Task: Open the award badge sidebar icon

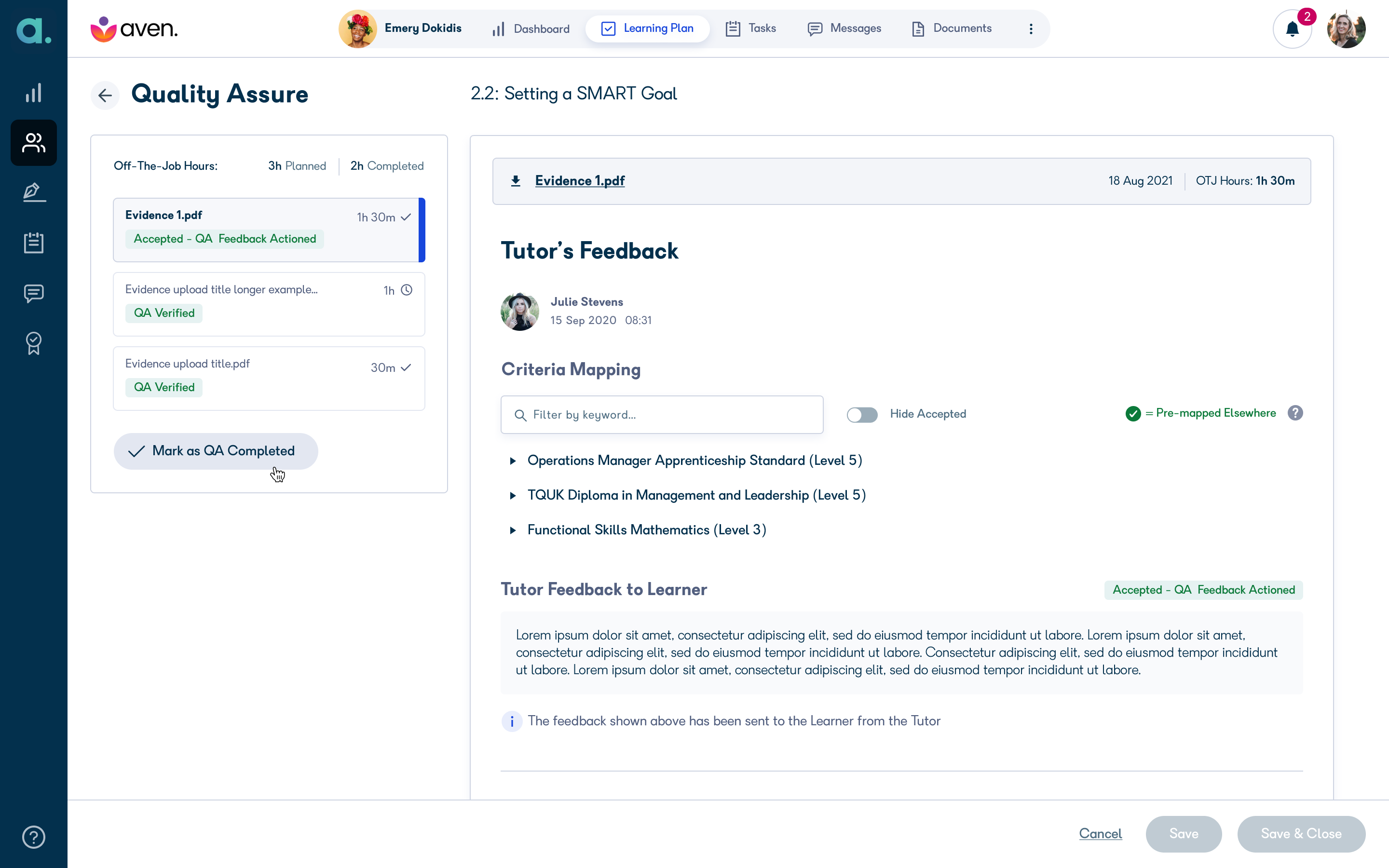Action: (34, 343)
